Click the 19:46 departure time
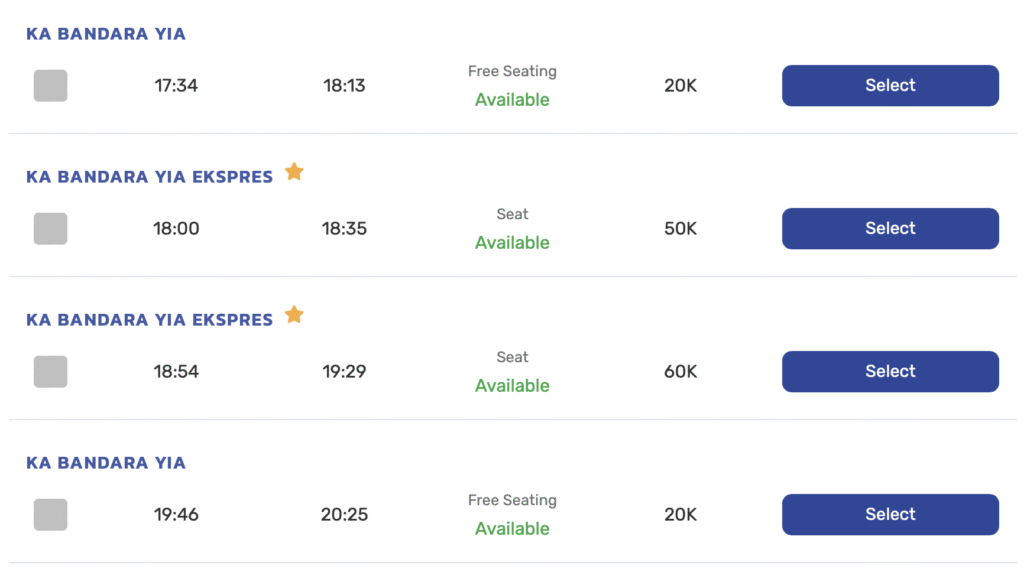1024x585 pixels. point(176,515)
